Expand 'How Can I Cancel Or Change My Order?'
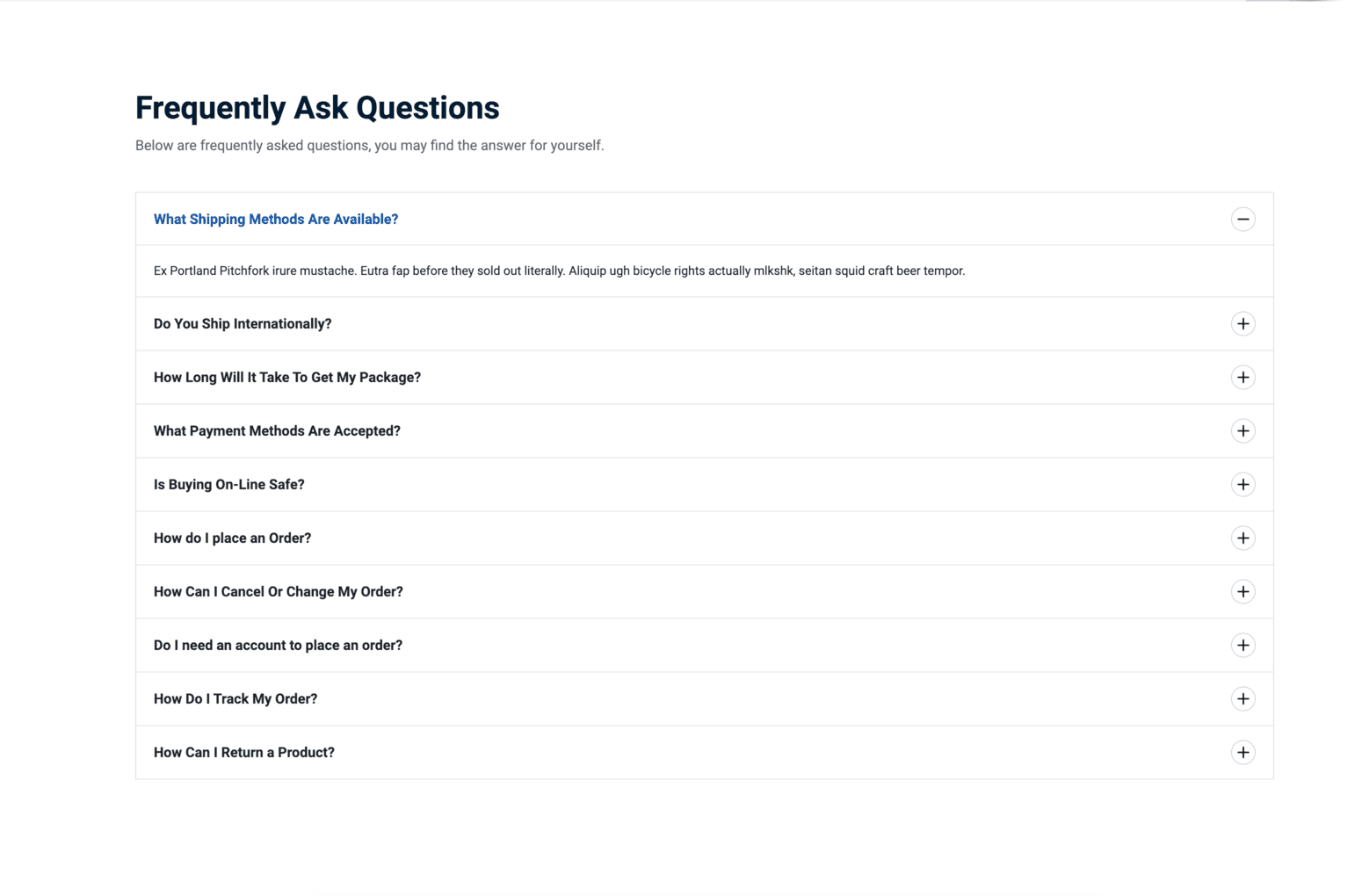Screen dimensions: 1362x896 coord(279,592)
